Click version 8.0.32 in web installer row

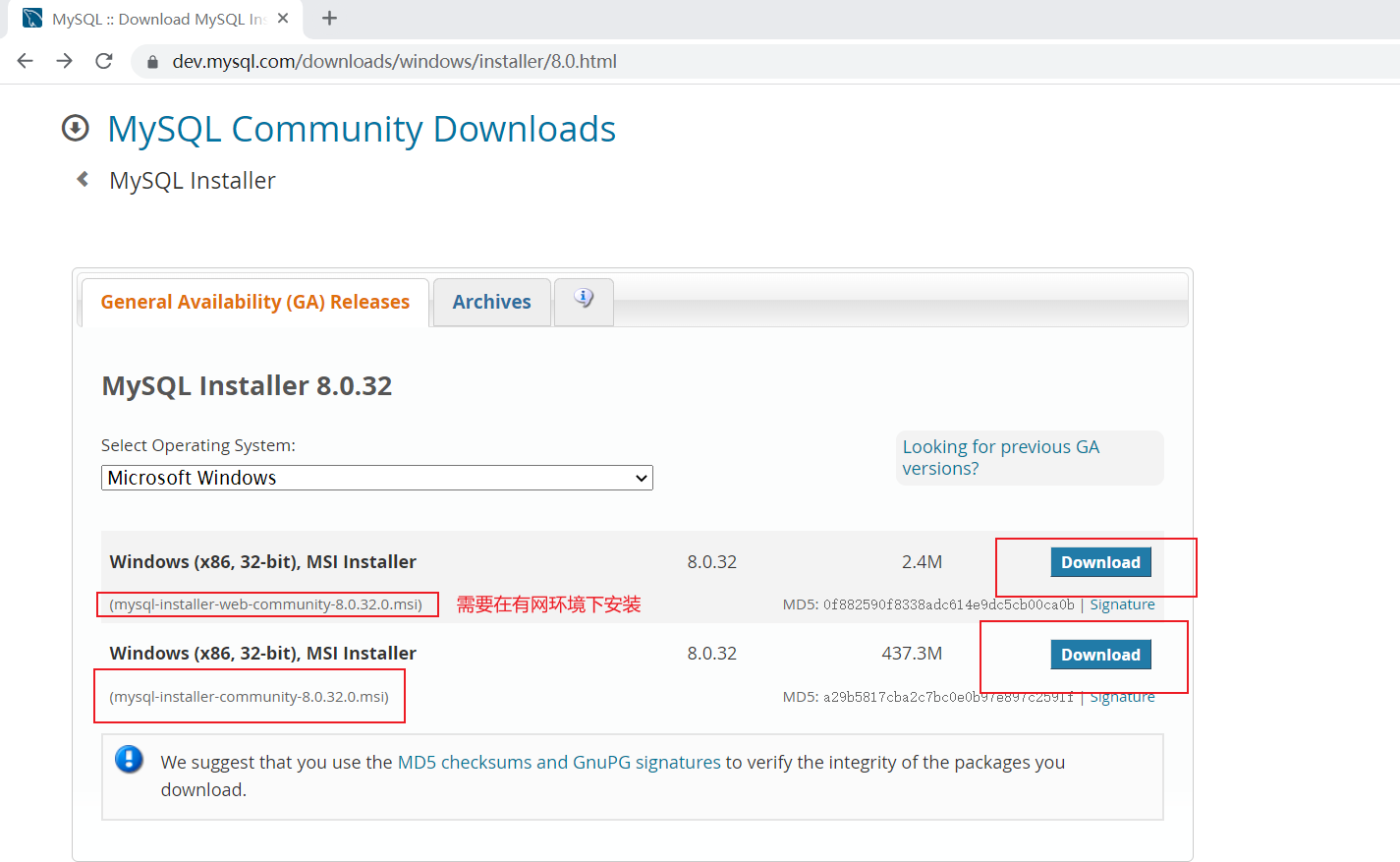pos(712,562)
